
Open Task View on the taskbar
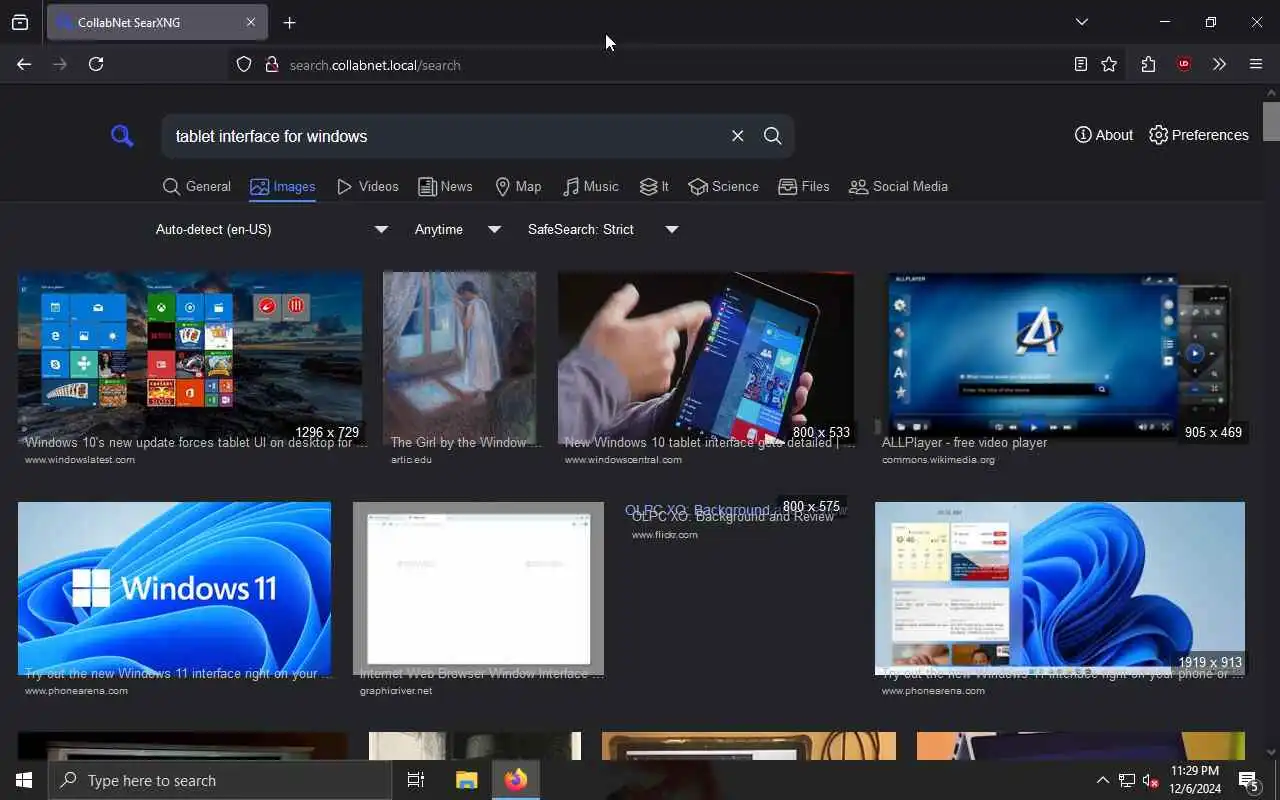tap(416, 780)
